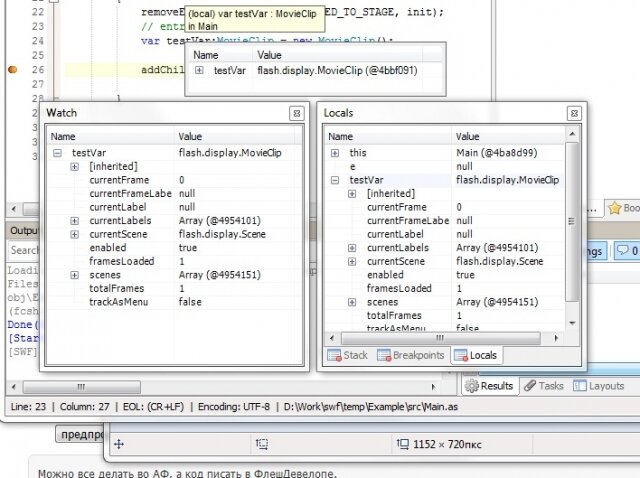Image resolution: width=640 pixels, height=478 pixels.
Task: Switch to the Stack tab
Action: point(348,355)
